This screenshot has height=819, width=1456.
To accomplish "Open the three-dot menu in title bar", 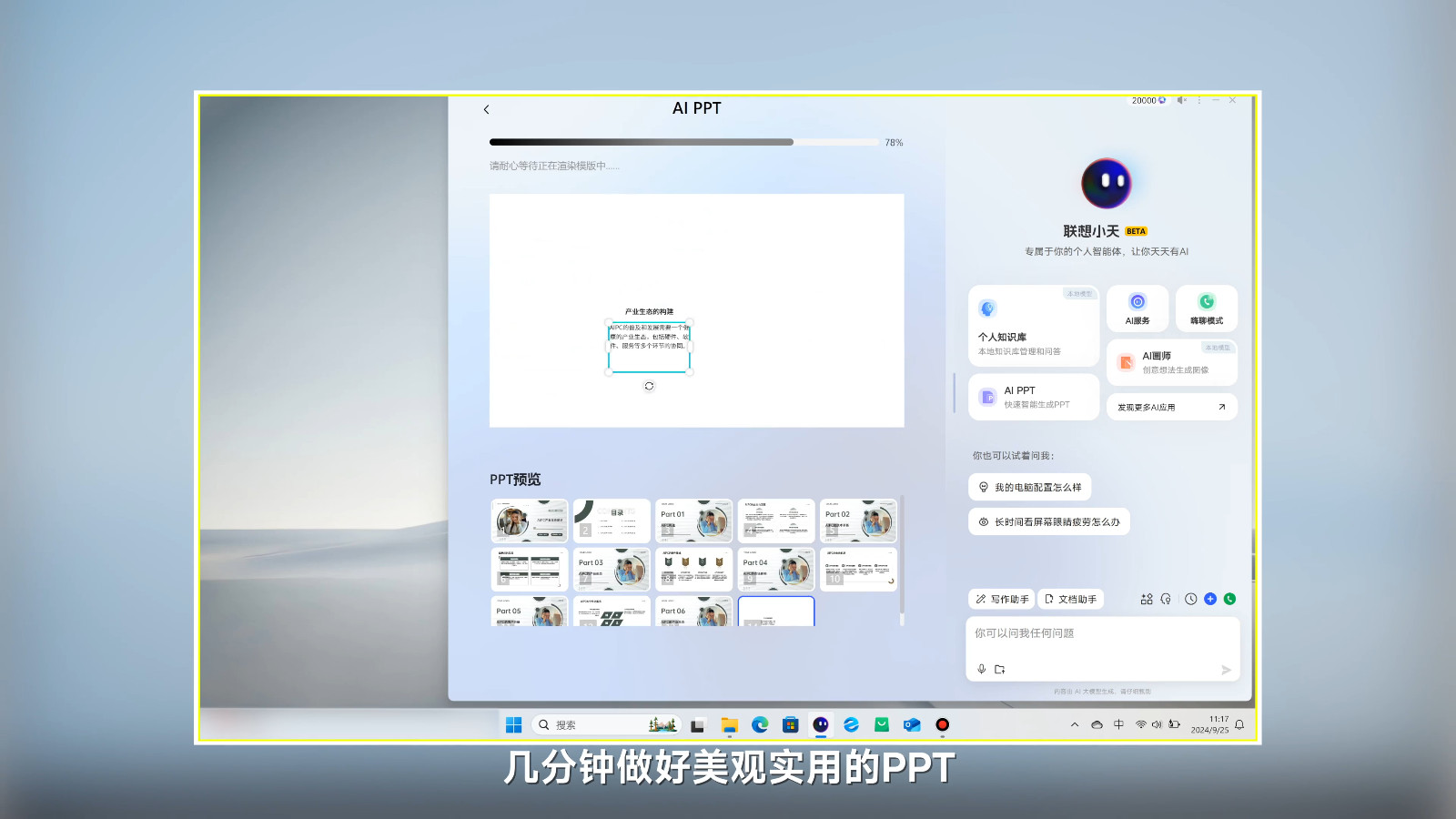I will click(x=1199, y=100).
